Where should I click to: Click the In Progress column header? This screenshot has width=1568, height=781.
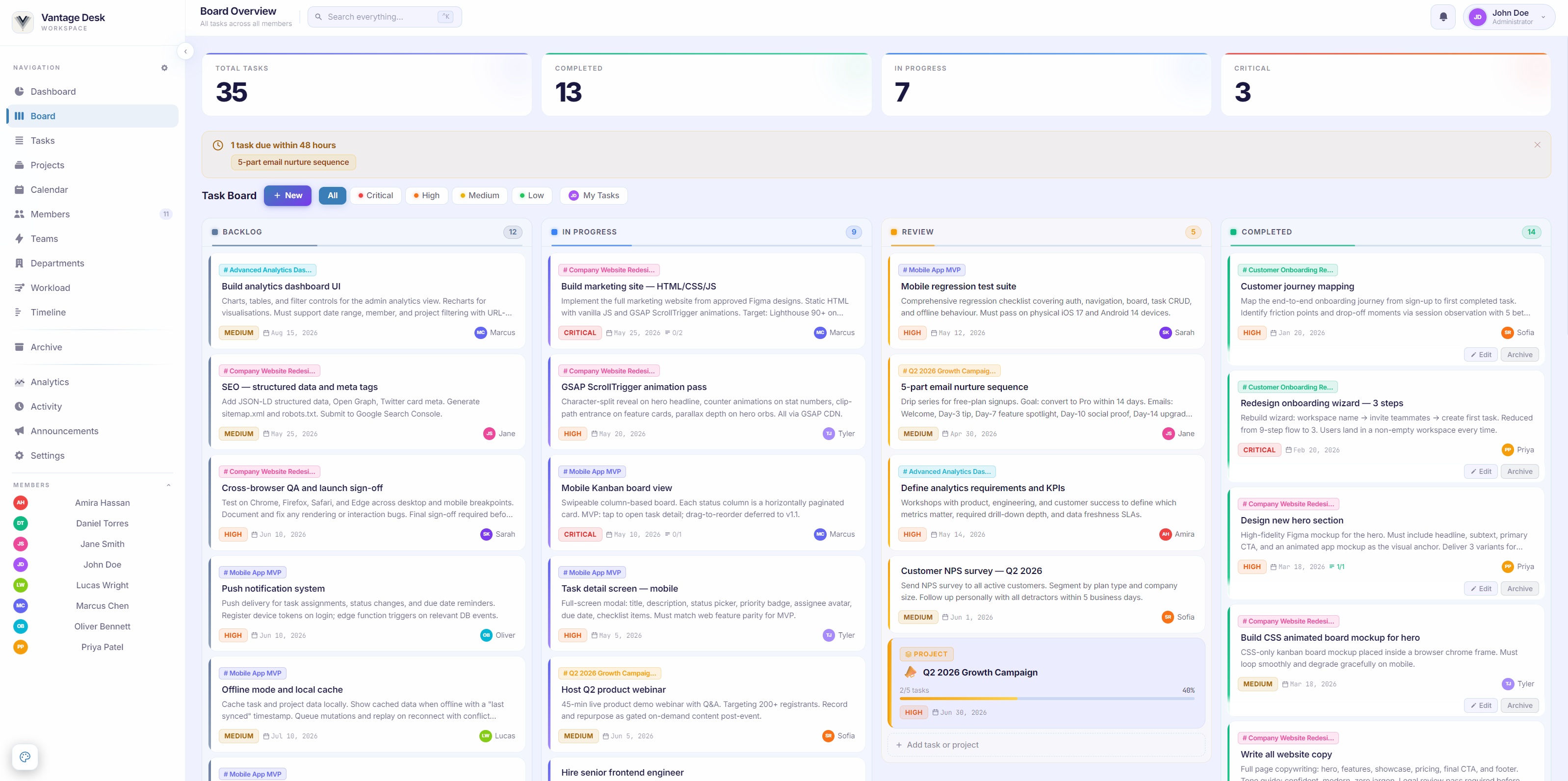coord(706,232)
